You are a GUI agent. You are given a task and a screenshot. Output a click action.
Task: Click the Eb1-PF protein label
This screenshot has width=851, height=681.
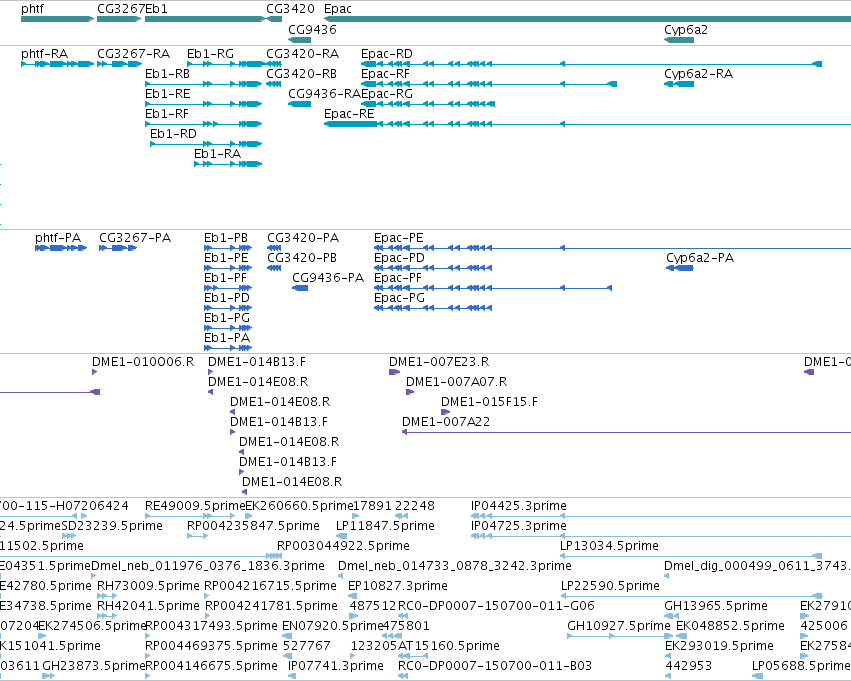[225, 278]
